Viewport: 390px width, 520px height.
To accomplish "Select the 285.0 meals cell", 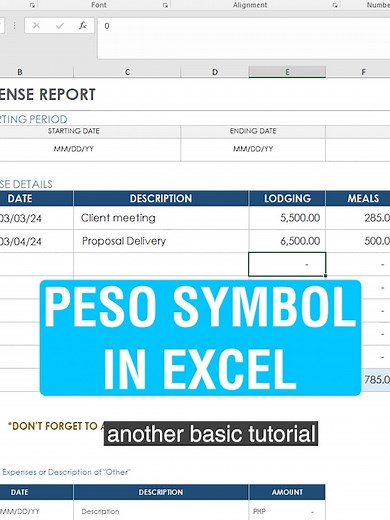I will point(358,218).
